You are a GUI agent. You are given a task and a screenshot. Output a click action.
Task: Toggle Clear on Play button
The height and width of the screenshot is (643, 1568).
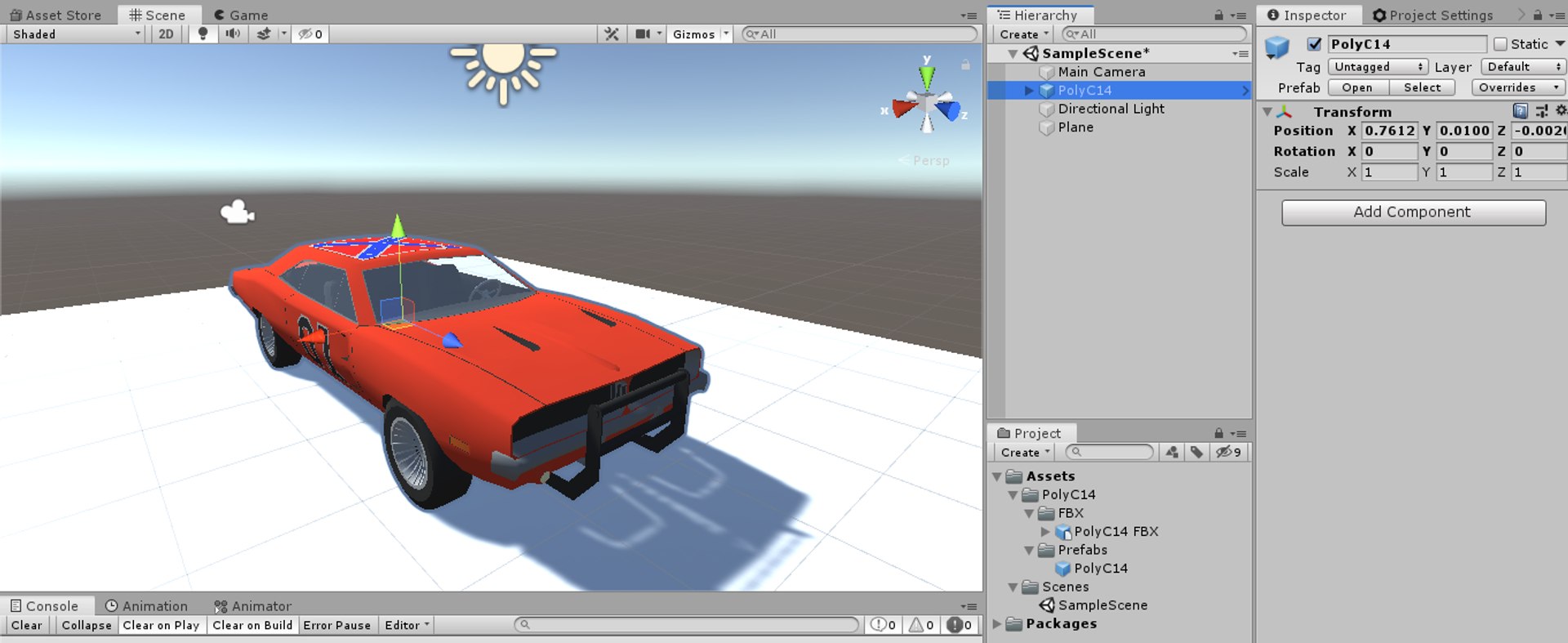(x=161, y=625)
